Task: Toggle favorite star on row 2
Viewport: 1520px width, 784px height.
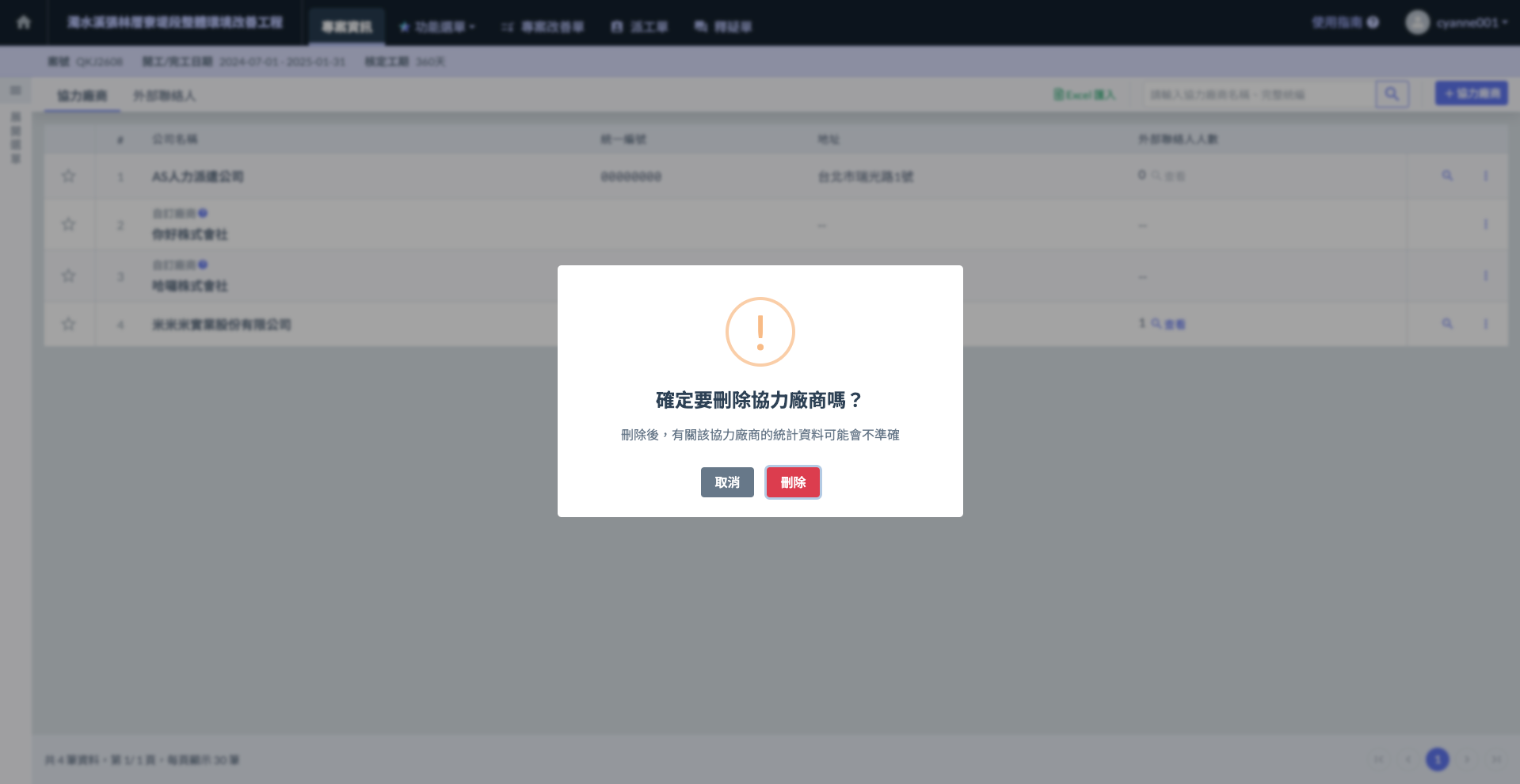Action: 69,224
